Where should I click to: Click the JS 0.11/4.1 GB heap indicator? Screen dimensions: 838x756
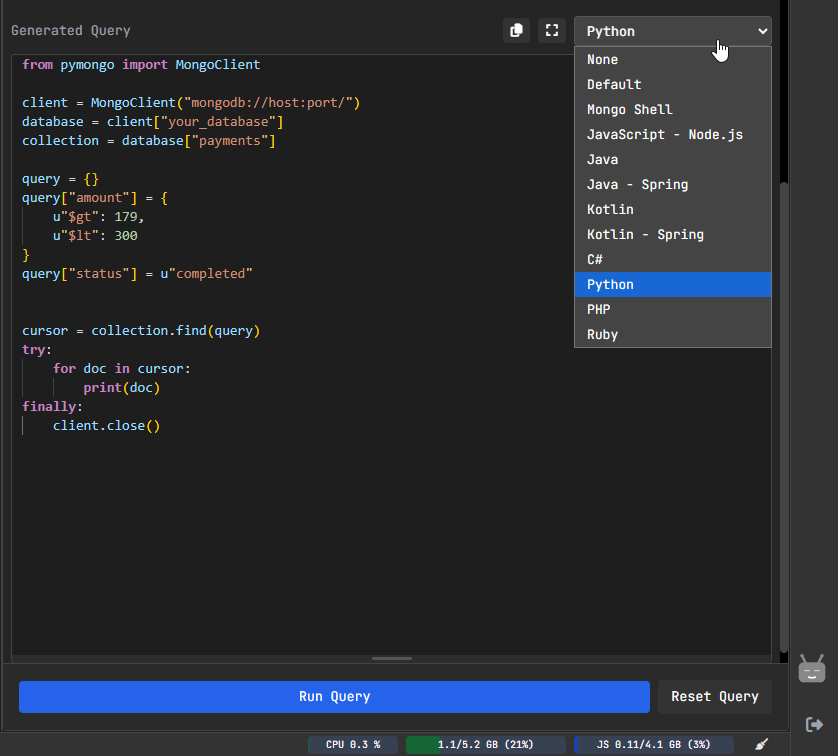coord(653,744)
